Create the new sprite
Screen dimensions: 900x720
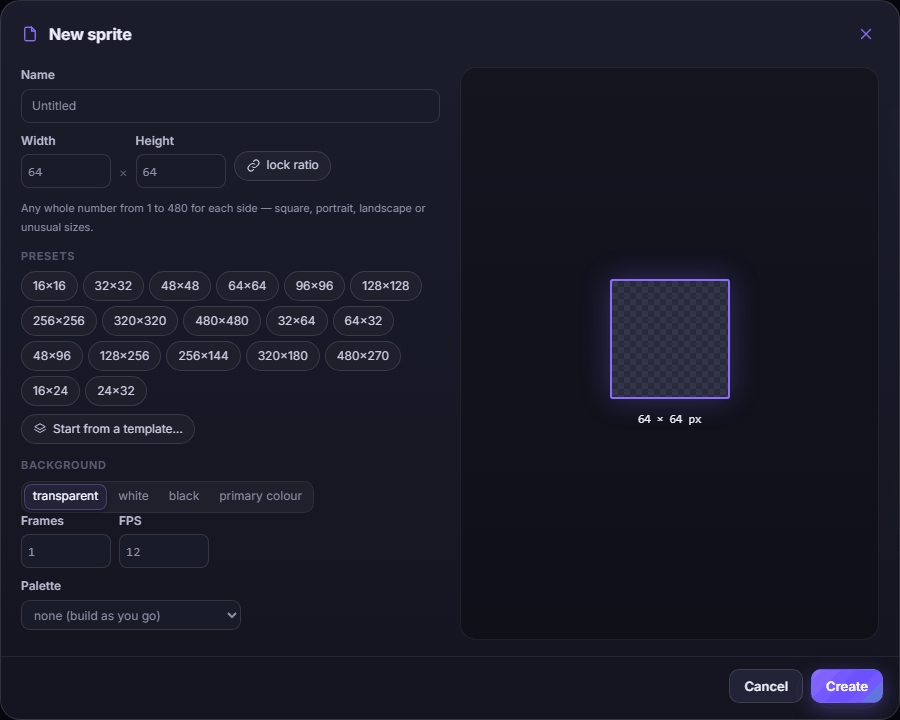point(847,686)
